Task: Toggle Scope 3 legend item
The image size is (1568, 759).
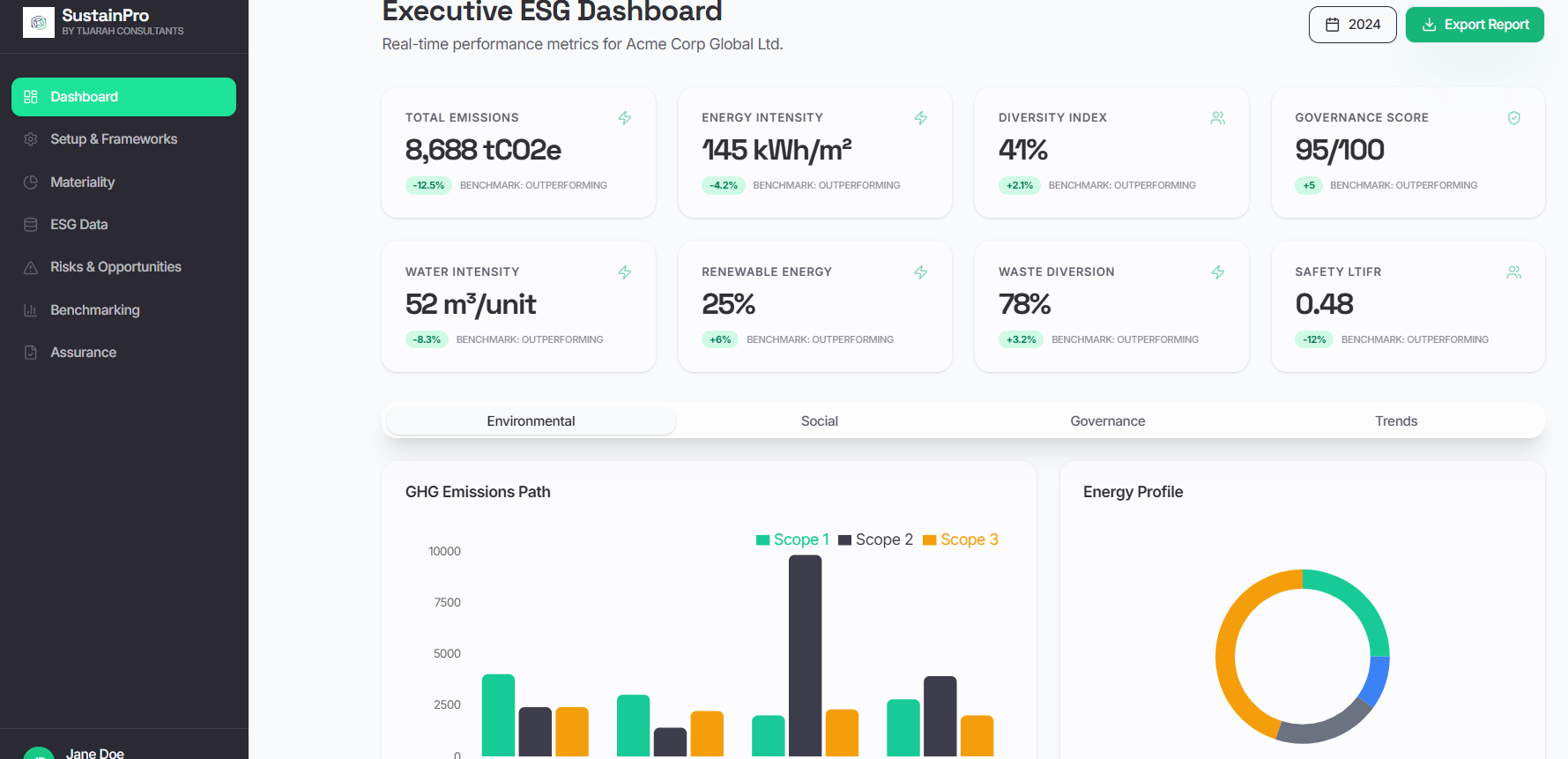Action: (x=961, y=539)
